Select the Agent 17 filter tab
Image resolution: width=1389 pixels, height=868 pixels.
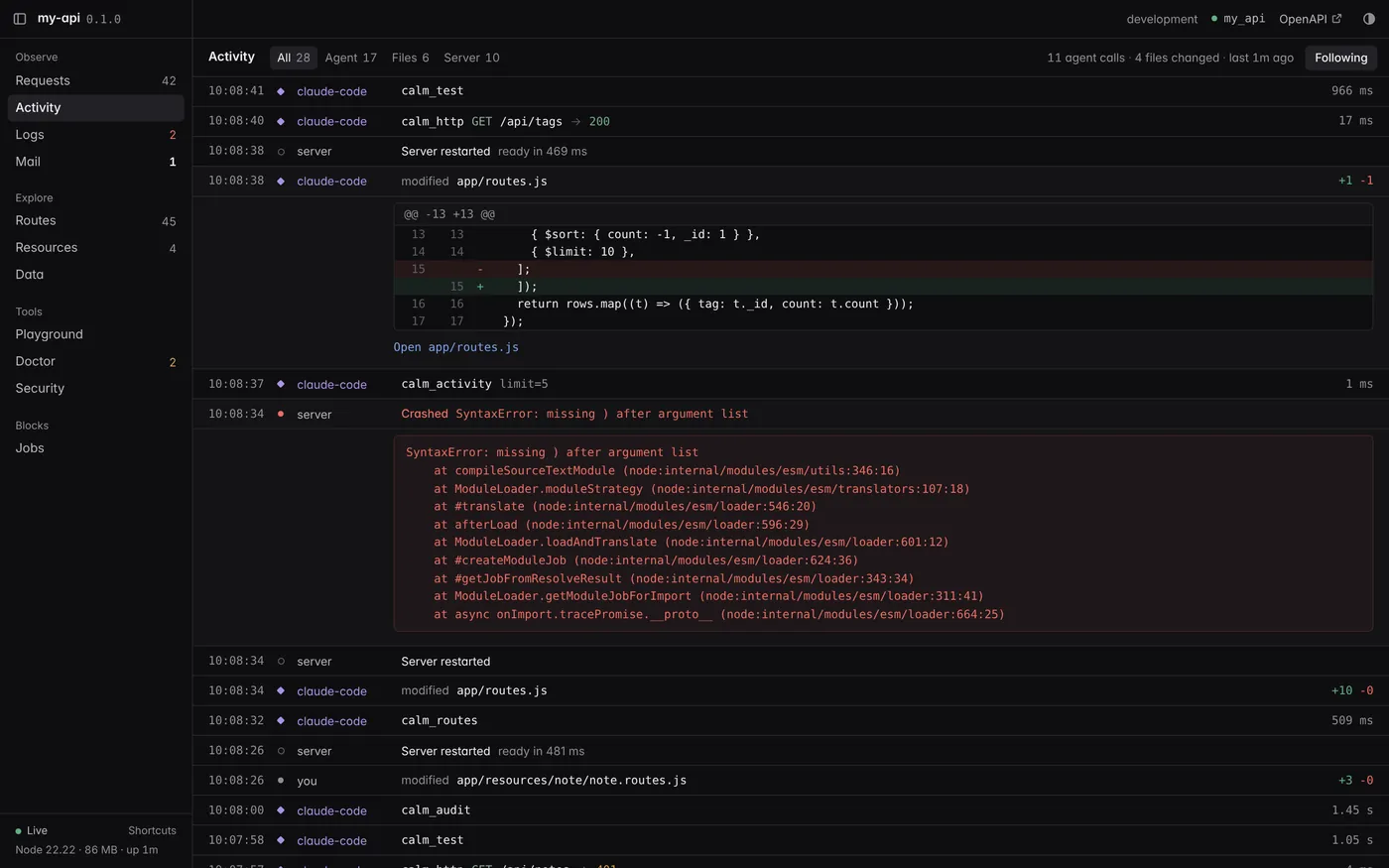(351, 58)
